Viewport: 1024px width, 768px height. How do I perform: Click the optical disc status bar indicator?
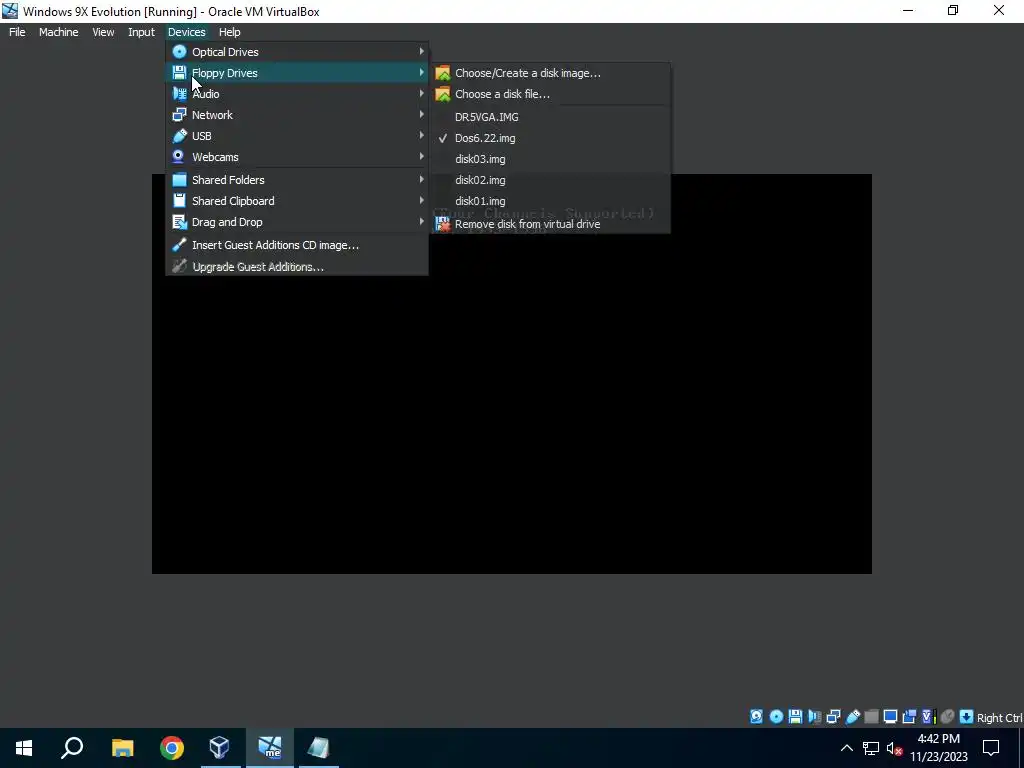(776, 716)
